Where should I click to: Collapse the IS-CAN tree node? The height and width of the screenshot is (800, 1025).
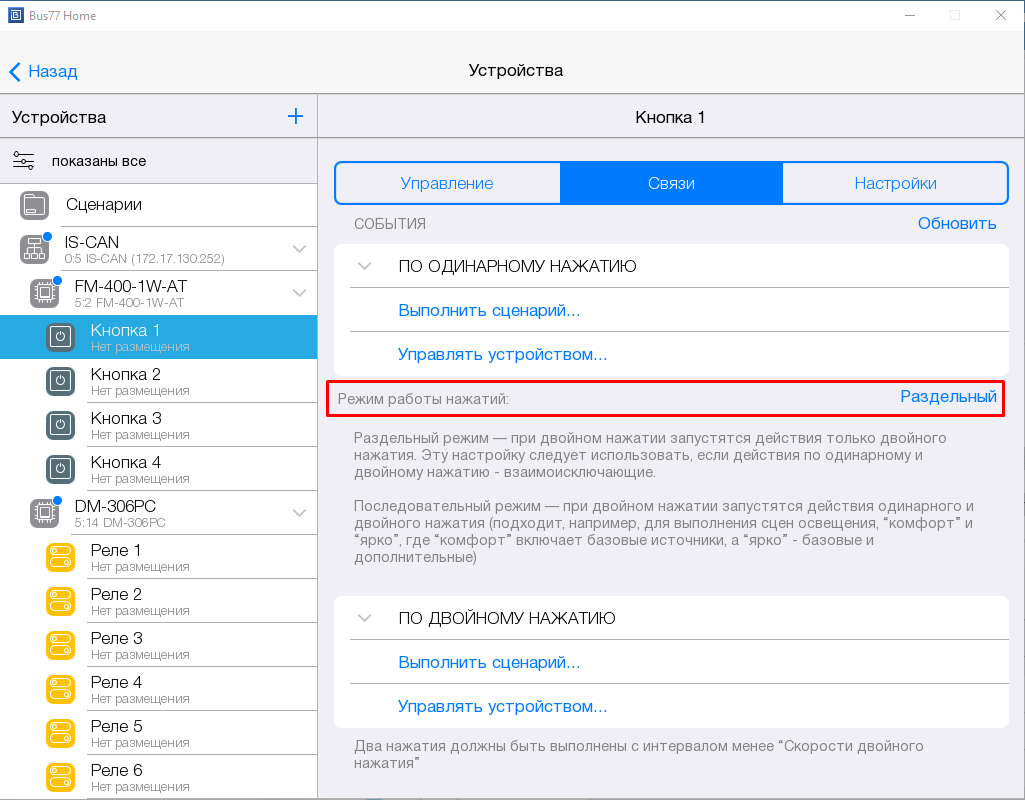tap(299, 249)
